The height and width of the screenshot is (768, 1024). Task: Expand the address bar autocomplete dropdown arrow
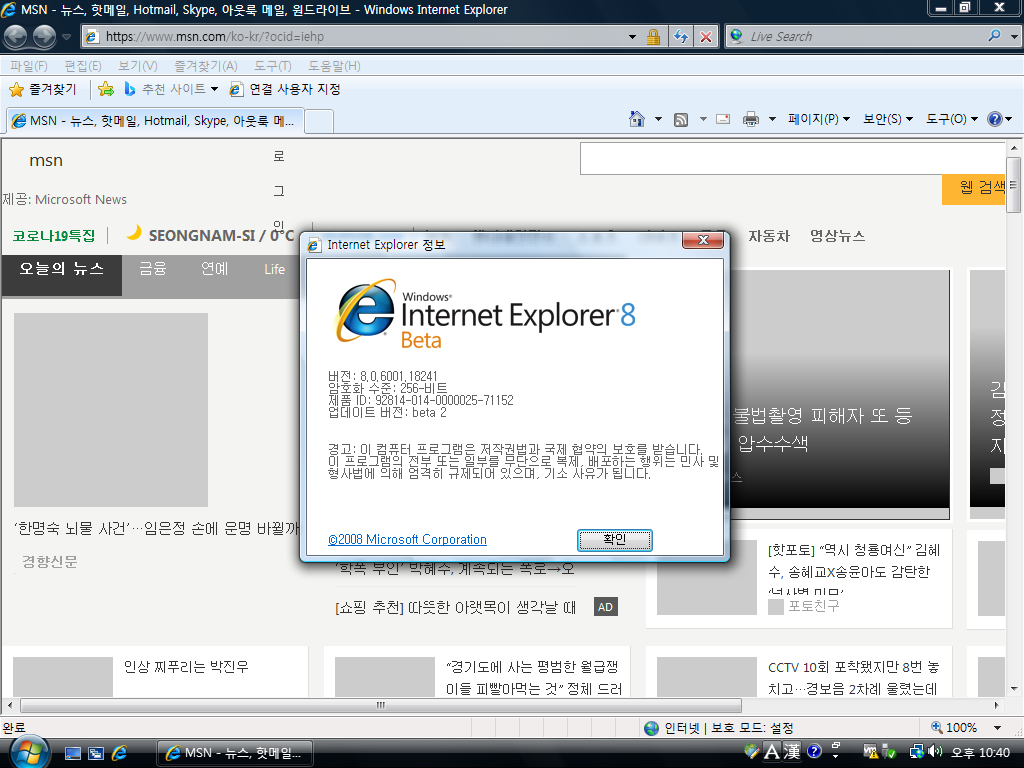coord(632,37)
